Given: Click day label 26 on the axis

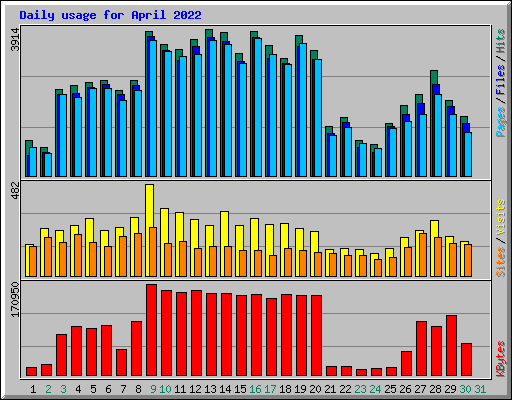Looking at the screenshot, I should (x=405, y=389).
